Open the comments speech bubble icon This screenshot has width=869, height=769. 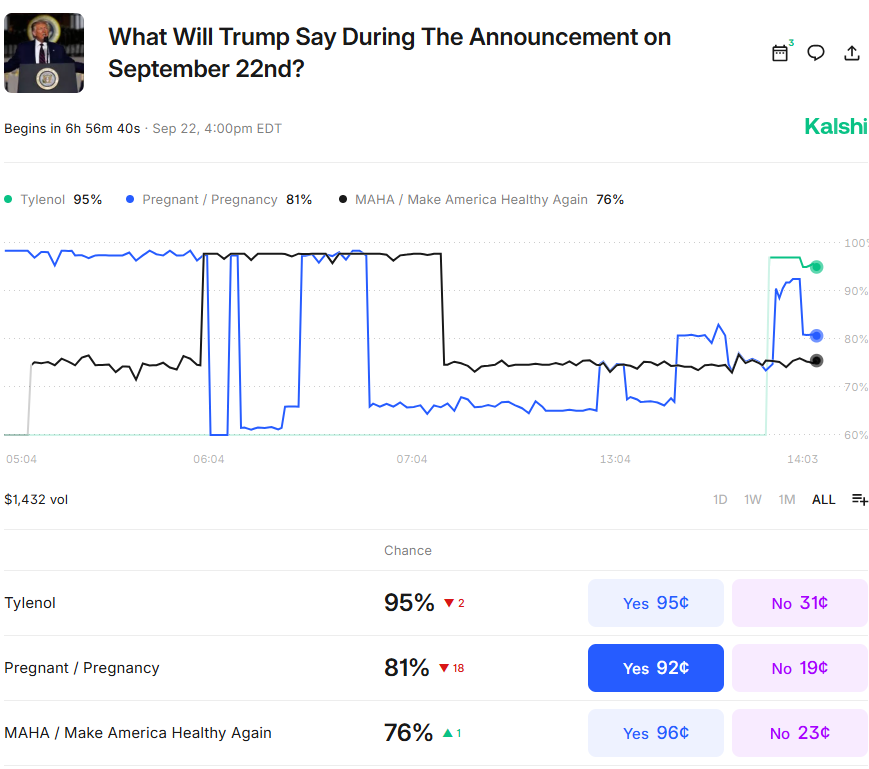815,53
